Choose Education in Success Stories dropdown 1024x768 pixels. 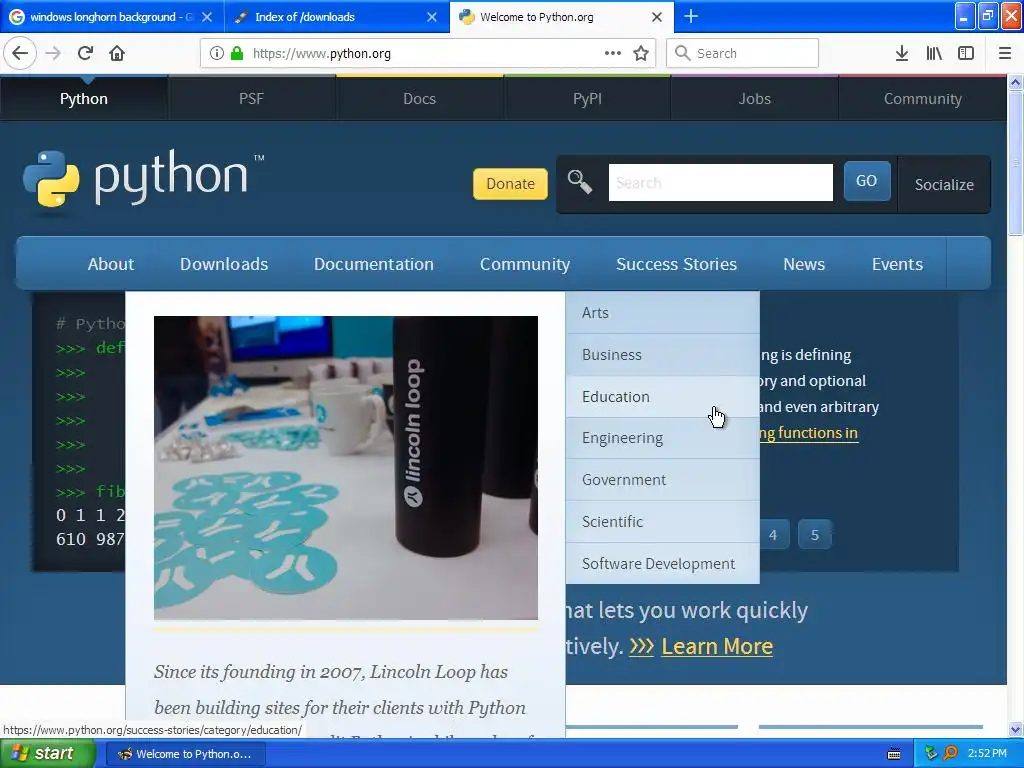(x=662, y=396)
